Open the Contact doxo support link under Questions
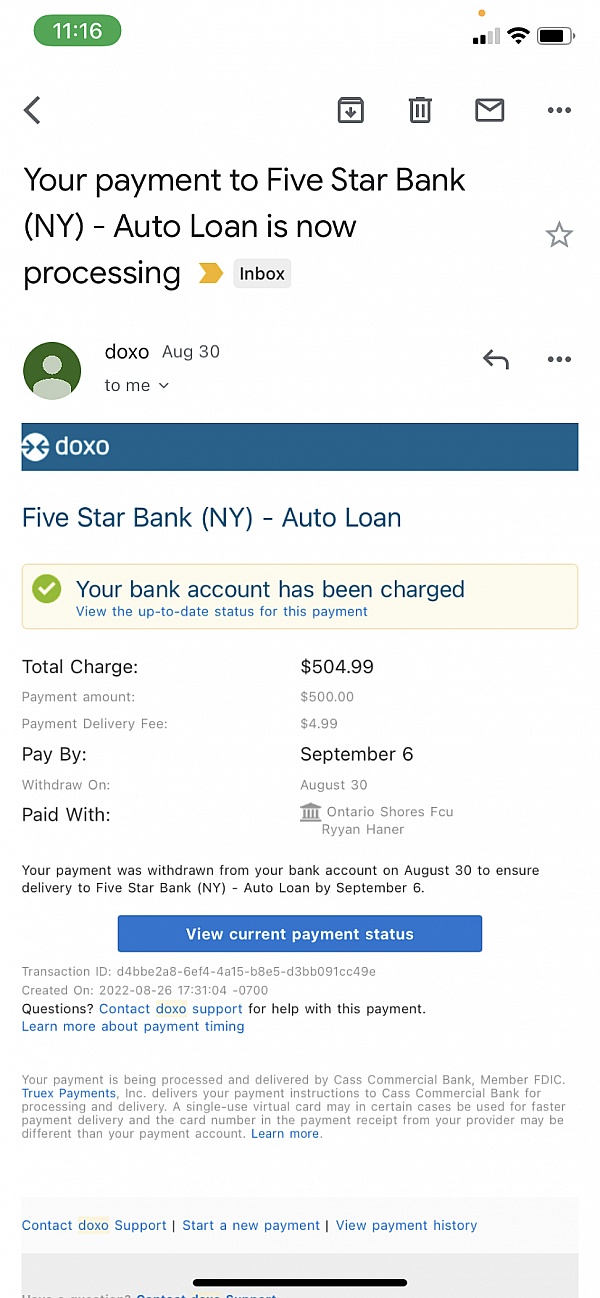600x1298 pixels. (171, 1009)
